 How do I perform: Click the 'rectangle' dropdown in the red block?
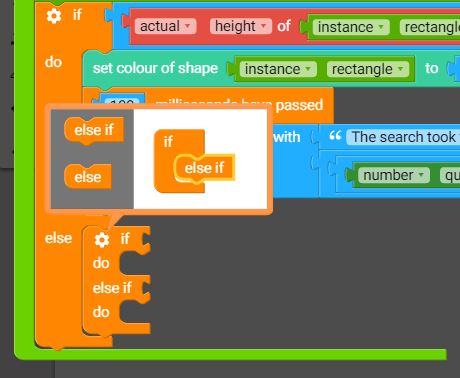click(x=430, y=27)
